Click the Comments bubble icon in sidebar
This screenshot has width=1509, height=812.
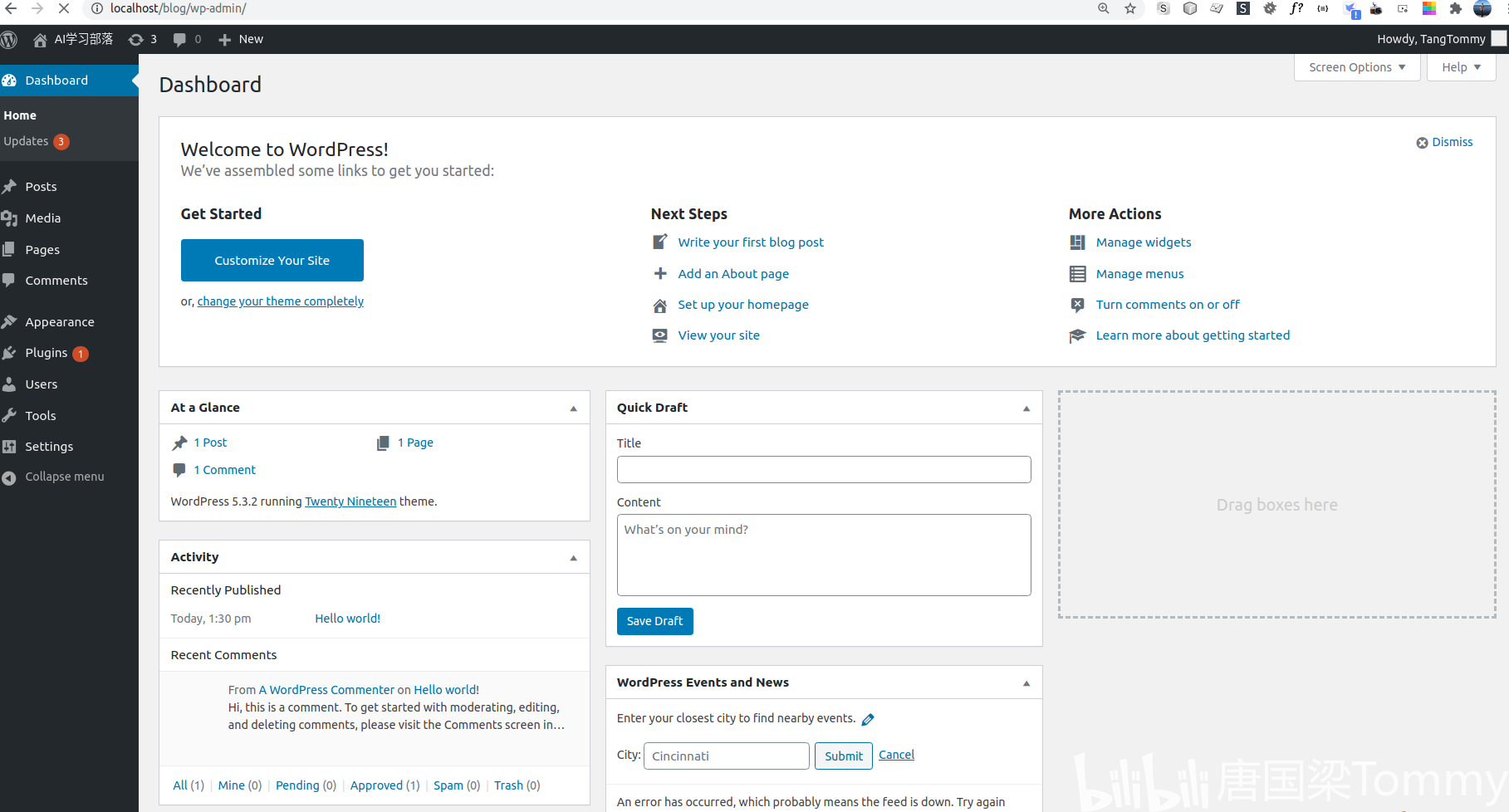(x=9, y=281)
